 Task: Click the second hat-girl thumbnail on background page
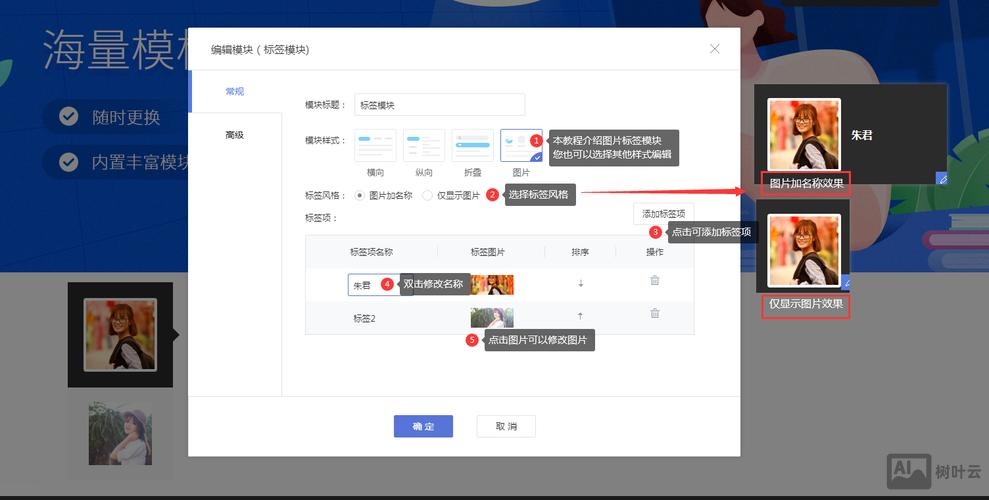(x=120, y=434)
